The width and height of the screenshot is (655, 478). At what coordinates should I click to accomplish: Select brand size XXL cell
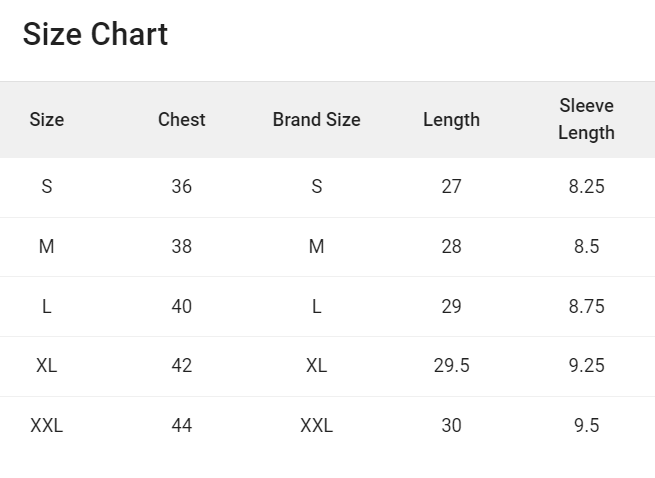click(317, 426)
